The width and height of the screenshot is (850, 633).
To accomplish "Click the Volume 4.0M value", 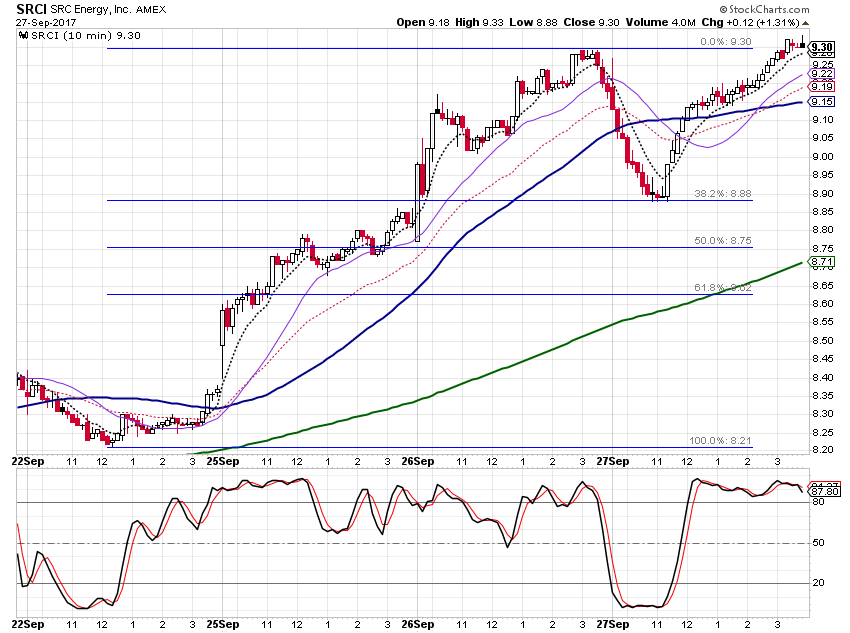I will [x=660, y=23].
